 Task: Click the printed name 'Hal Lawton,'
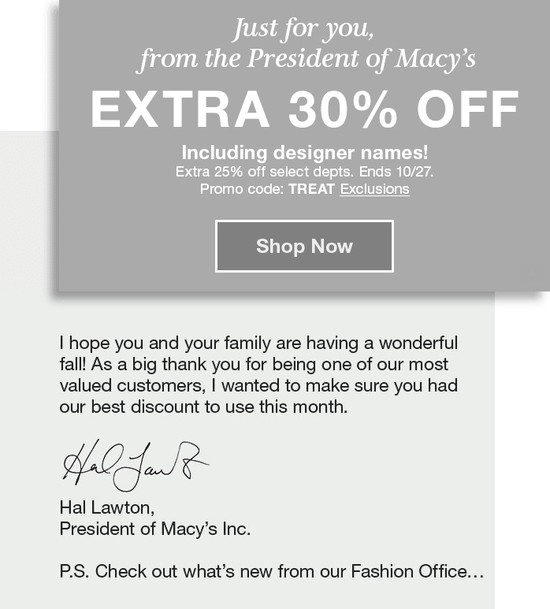click(107, 508)
